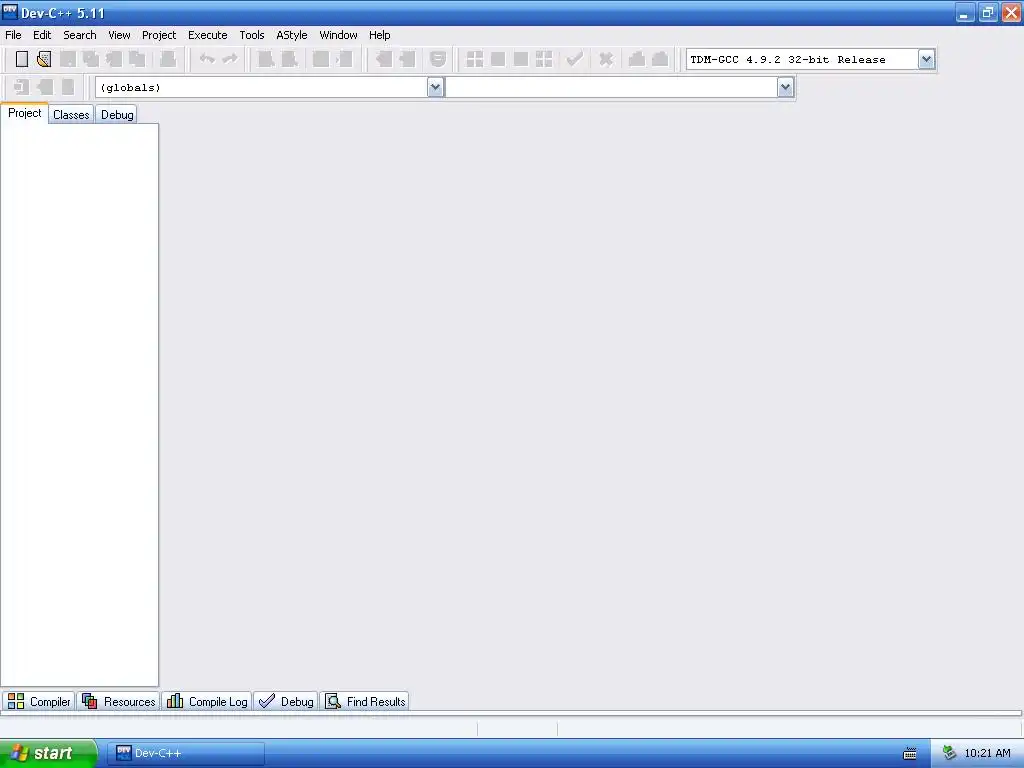Click the Debug checkmark toolbar icon

(x=574, y=59)
